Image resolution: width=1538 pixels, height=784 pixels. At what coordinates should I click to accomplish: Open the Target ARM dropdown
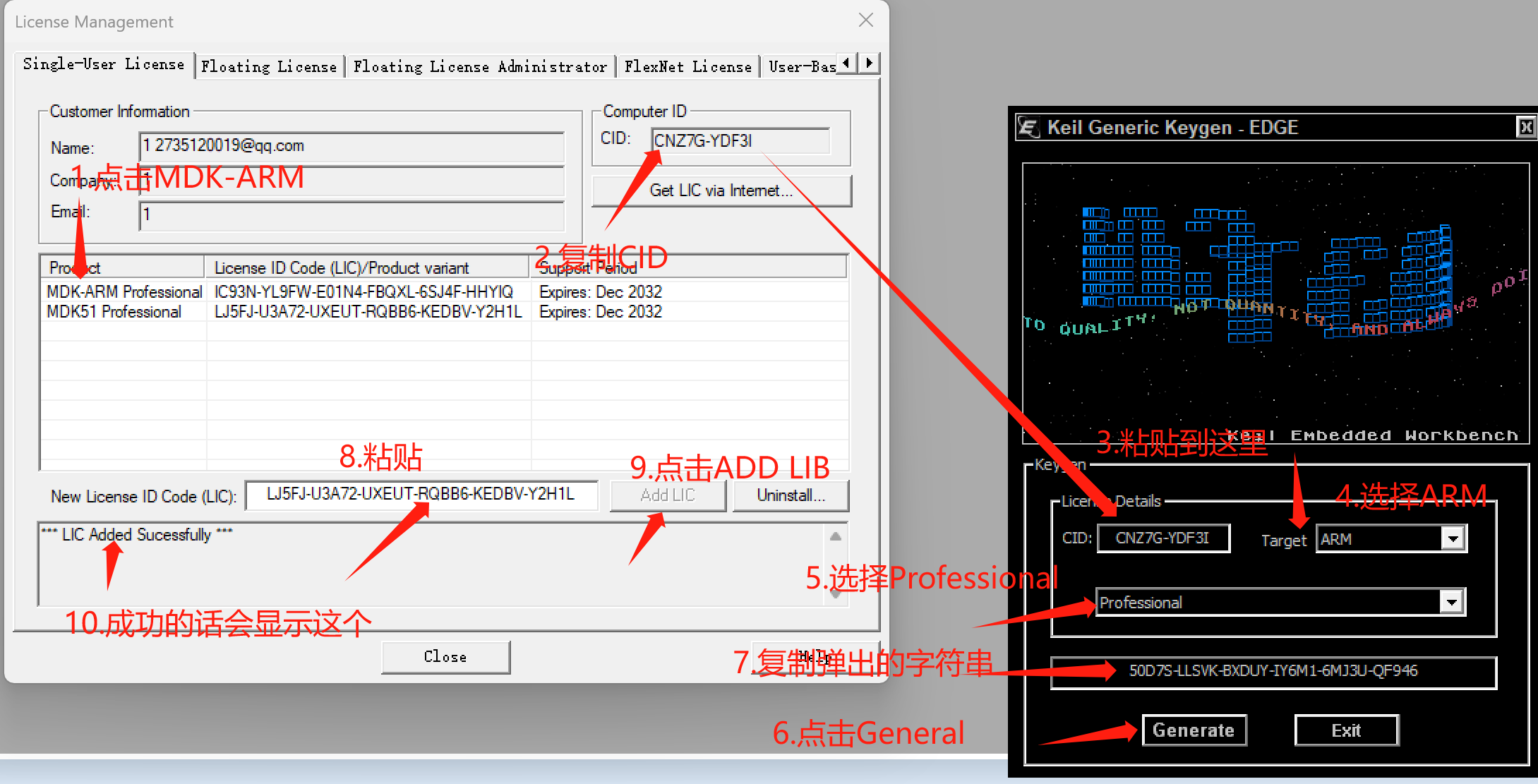pos(1453,539)
